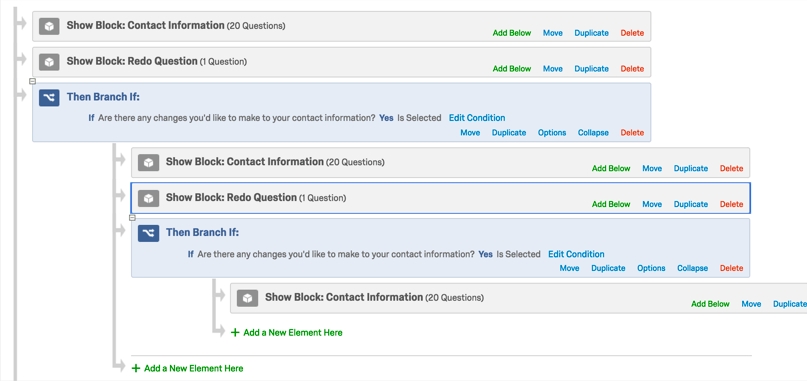
Task: Click Collapse link on the first Then Branch If
Action: click(593, 133)
